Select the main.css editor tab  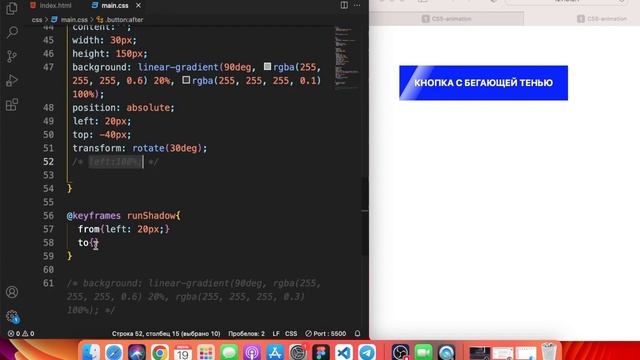pos(110,5)
